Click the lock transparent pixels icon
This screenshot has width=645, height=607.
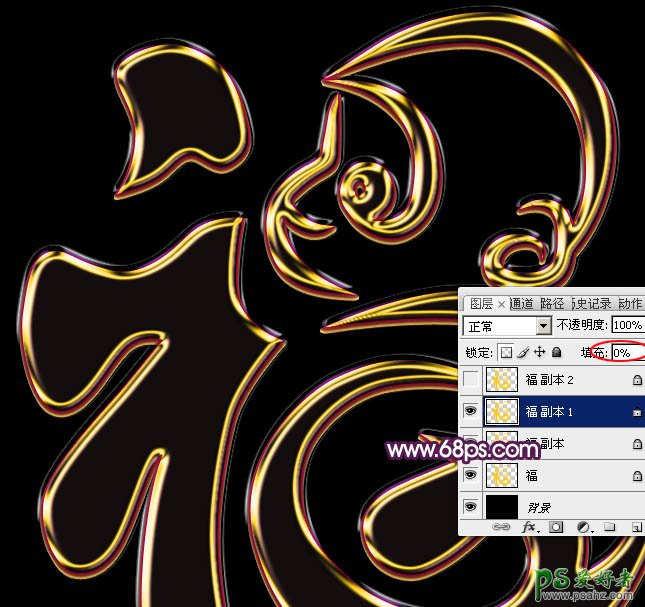pos(506,352)
